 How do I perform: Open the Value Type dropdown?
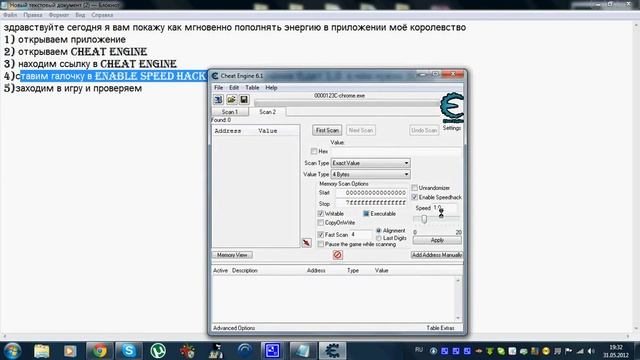click(370, 174)
